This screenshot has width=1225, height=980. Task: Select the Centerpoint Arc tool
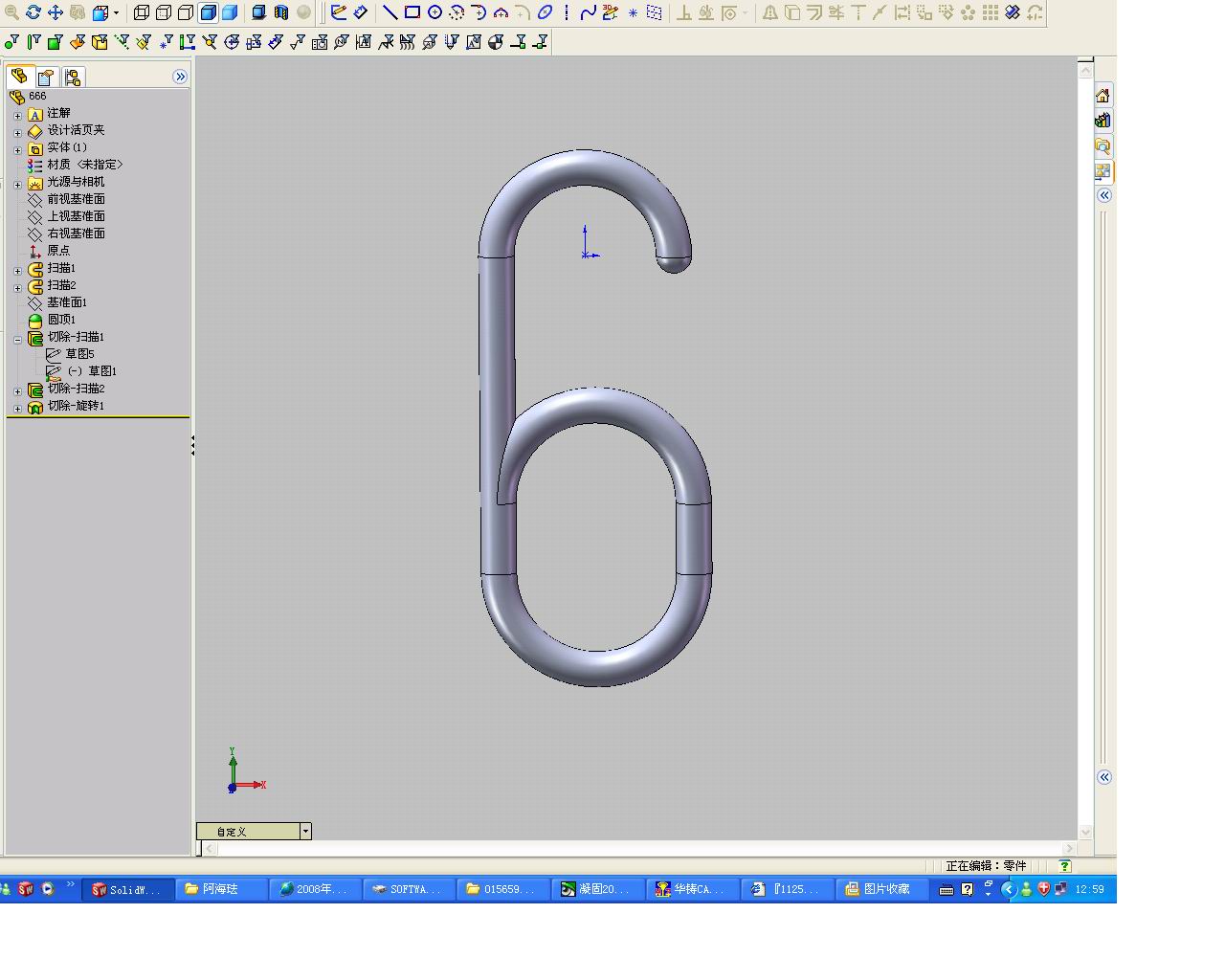[x=457, y=12]
